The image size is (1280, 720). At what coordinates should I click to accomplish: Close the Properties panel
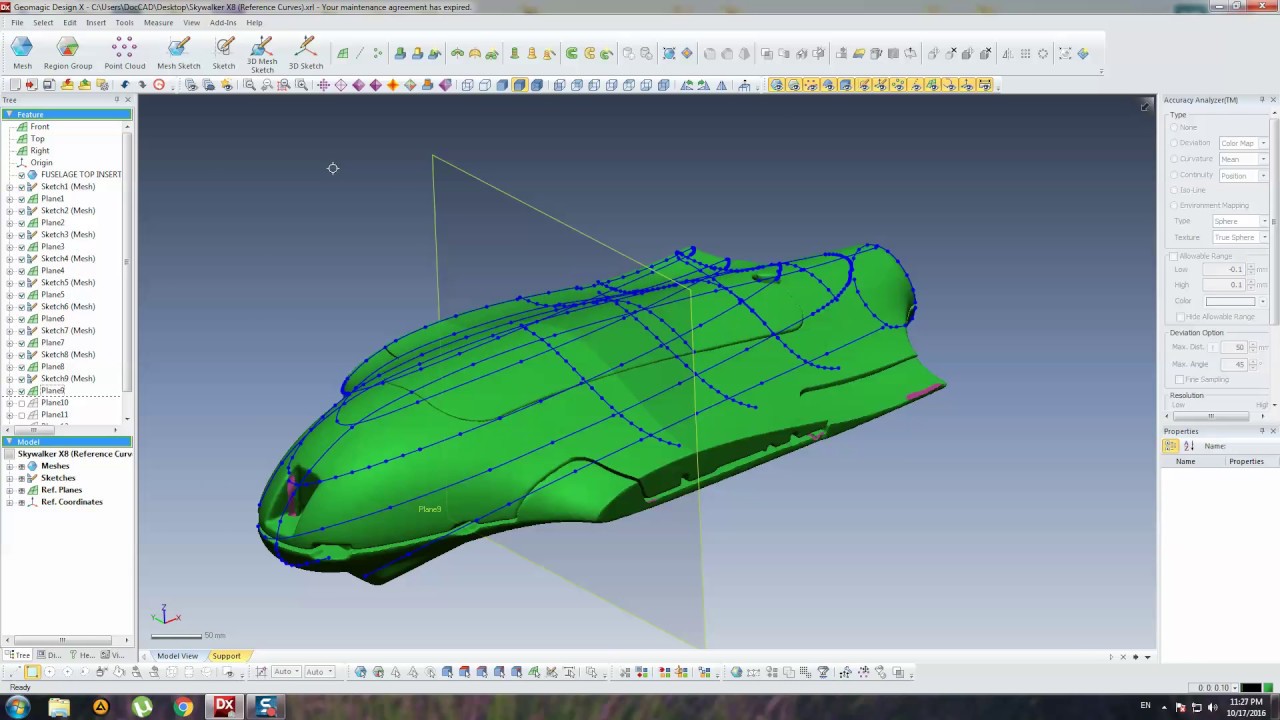tap(1273, 431)
